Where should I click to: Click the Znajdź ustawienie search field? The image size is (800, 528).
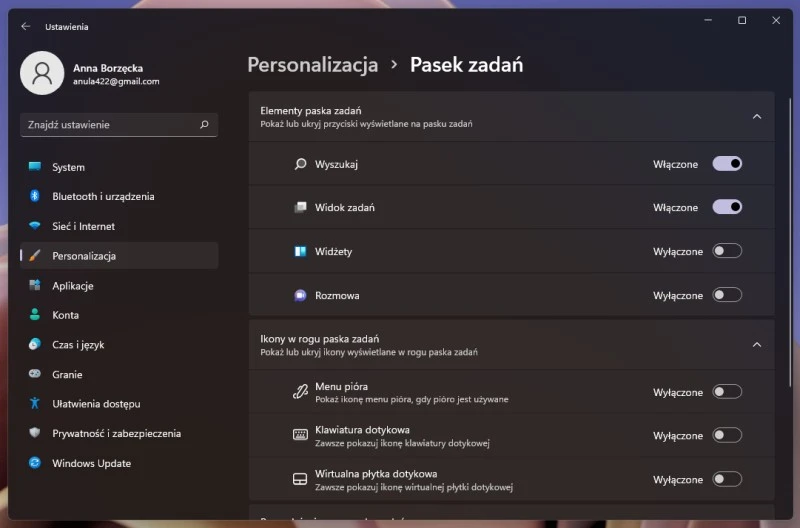point(110,125)
